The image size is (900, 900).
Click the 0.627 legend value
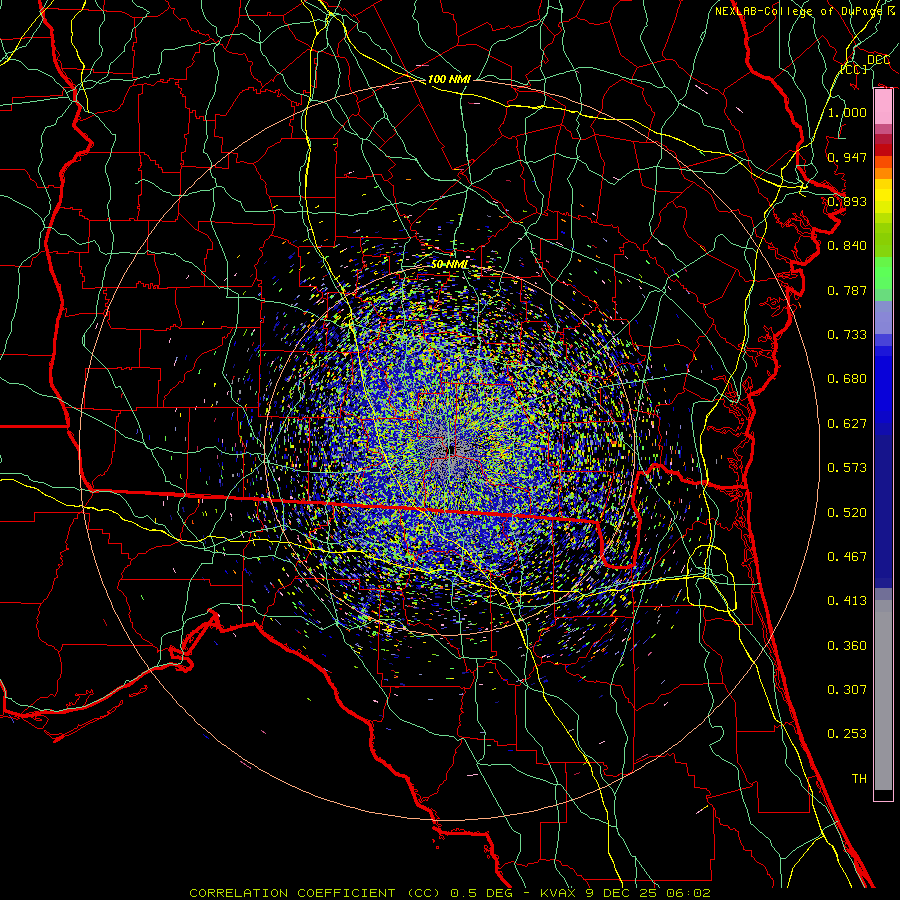click(847, 424)
